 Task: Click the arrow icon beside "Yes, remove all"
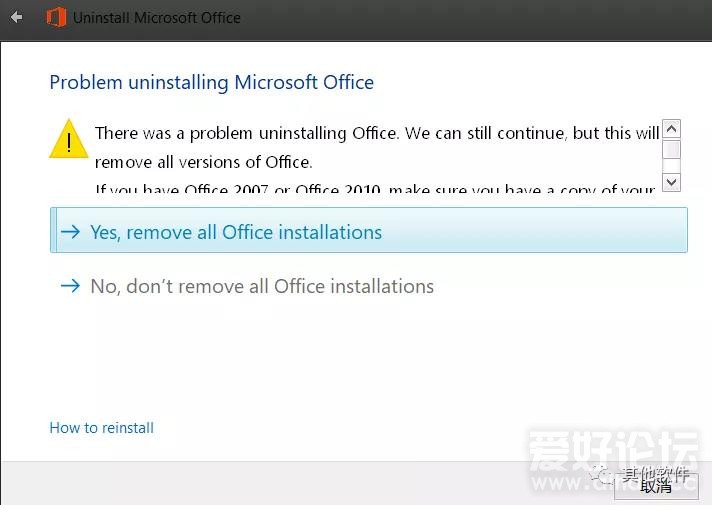coord(70,232)
